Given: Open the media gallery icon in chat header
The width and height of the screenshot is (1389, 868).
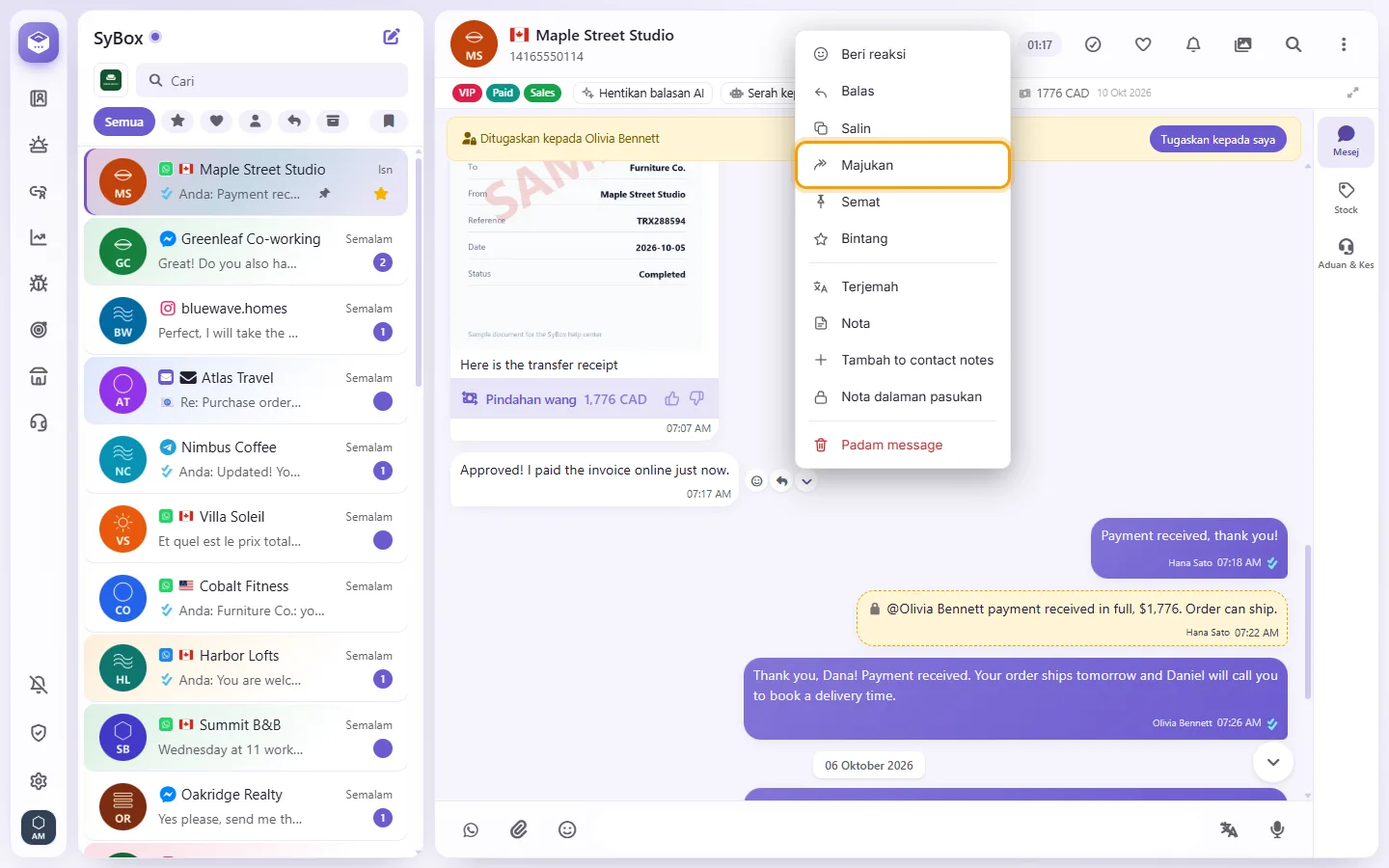Looking at the screenshot, I should 1243,44.
